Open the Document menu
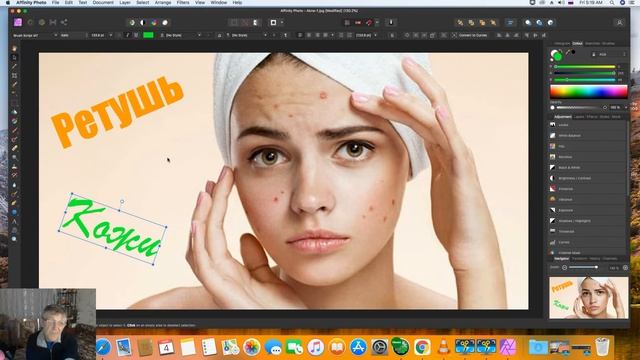Screen dimensions: 640x360 103,2
